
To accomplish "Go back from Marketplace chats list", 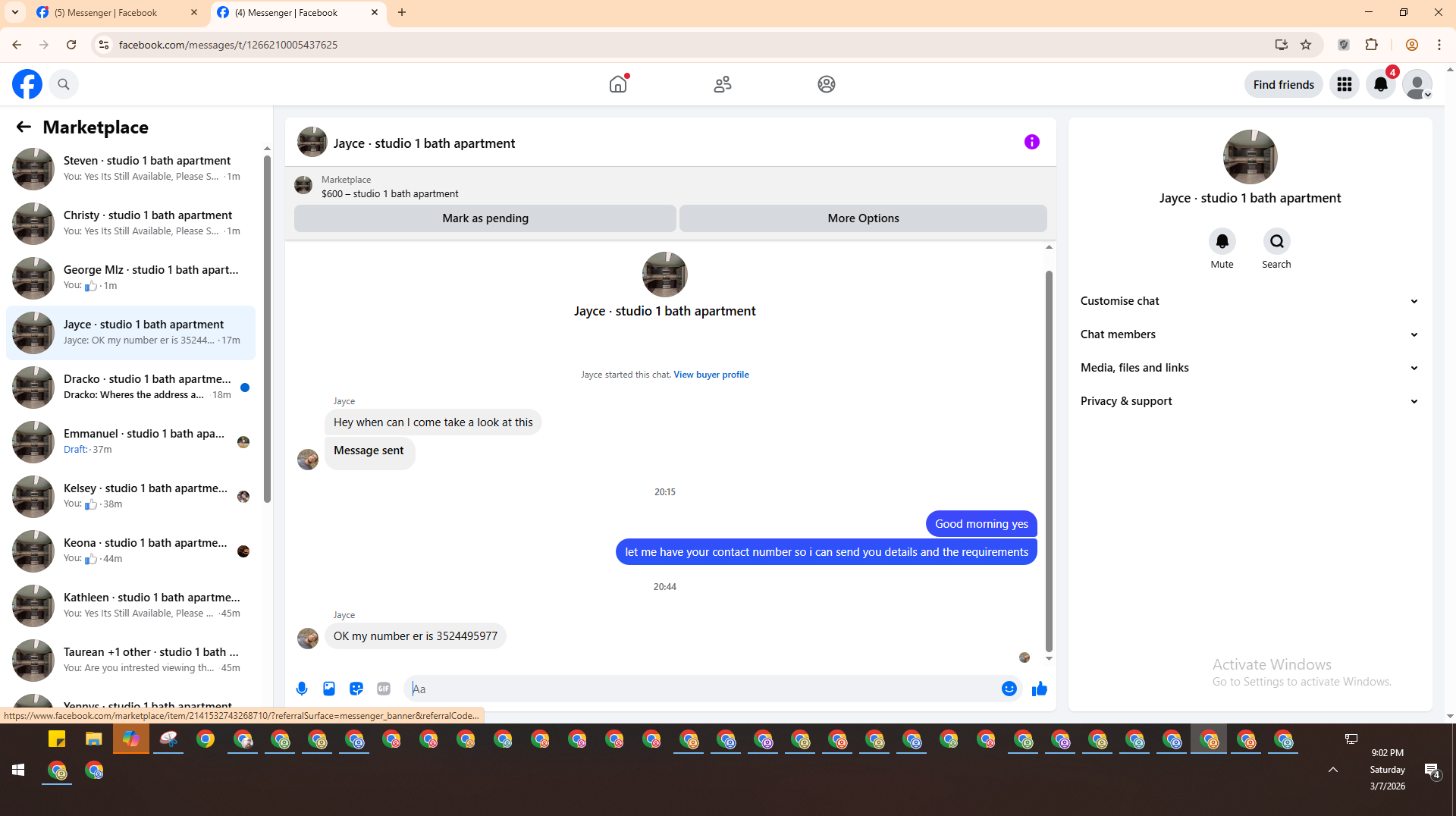I will tap(24, 127).
